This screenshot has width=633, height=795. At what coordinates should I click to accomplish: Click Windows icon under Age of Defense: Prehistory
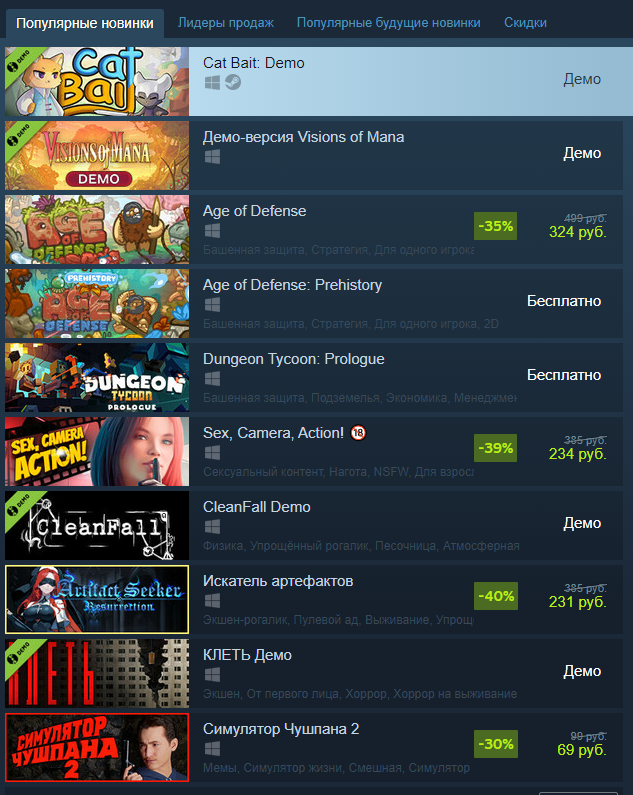click(212, 305)
